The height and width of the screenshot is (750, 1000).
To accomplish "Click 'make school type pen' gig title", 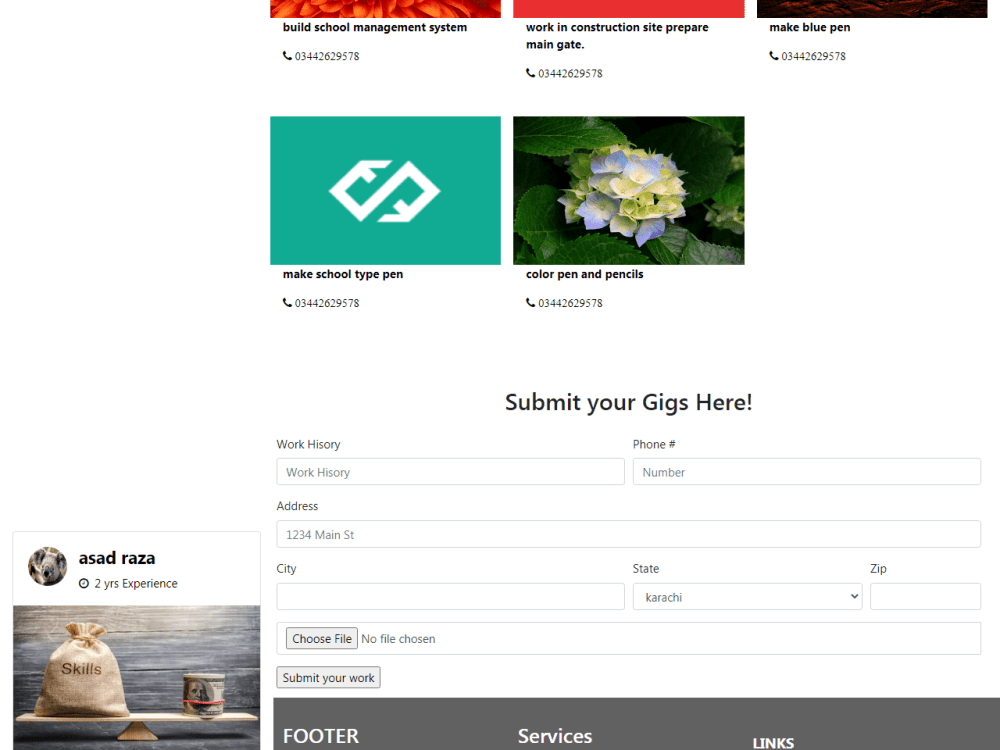I will pyautogui.click(x=343, y=274).
